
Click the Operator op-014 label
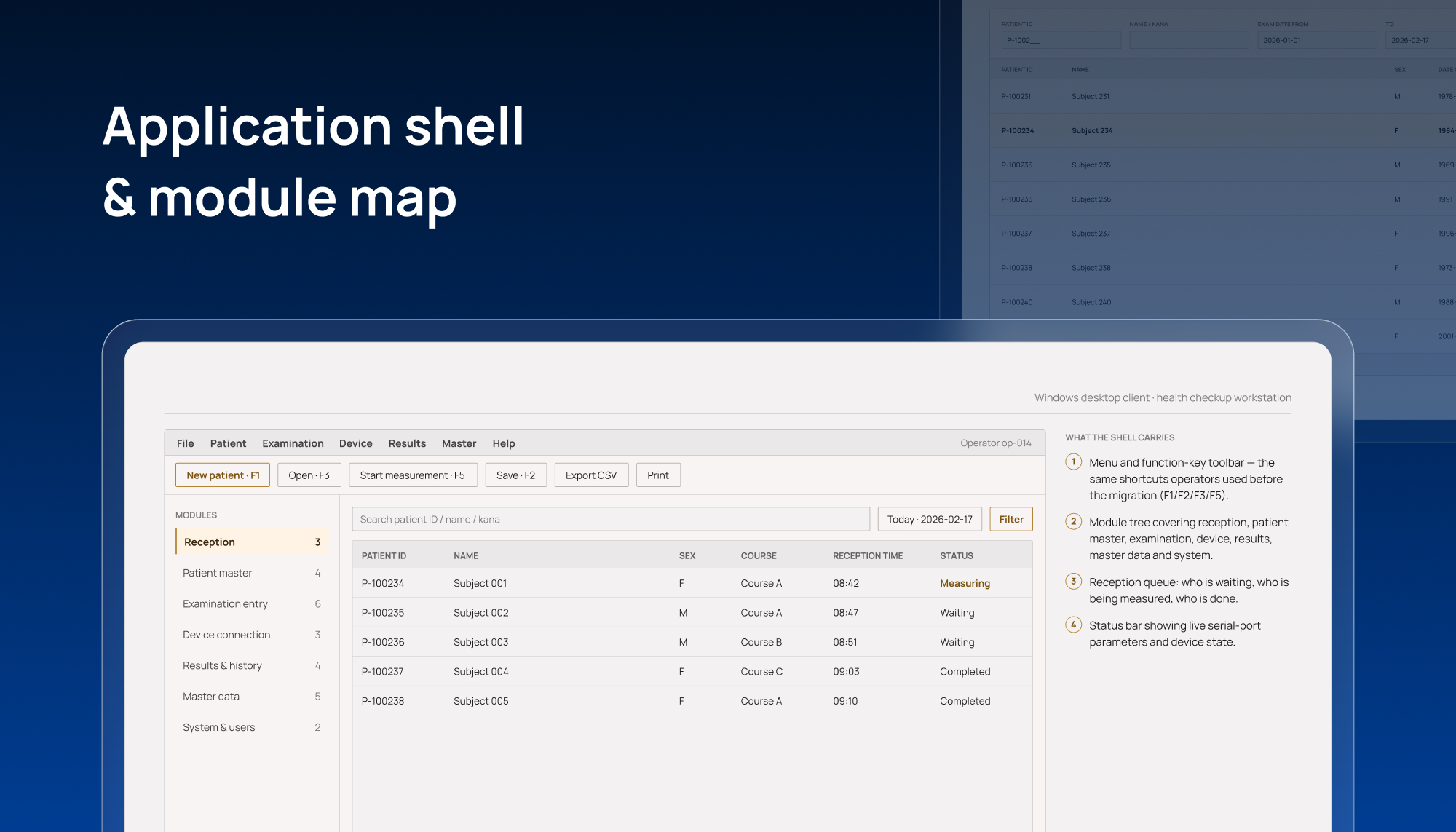coord(995,443)
